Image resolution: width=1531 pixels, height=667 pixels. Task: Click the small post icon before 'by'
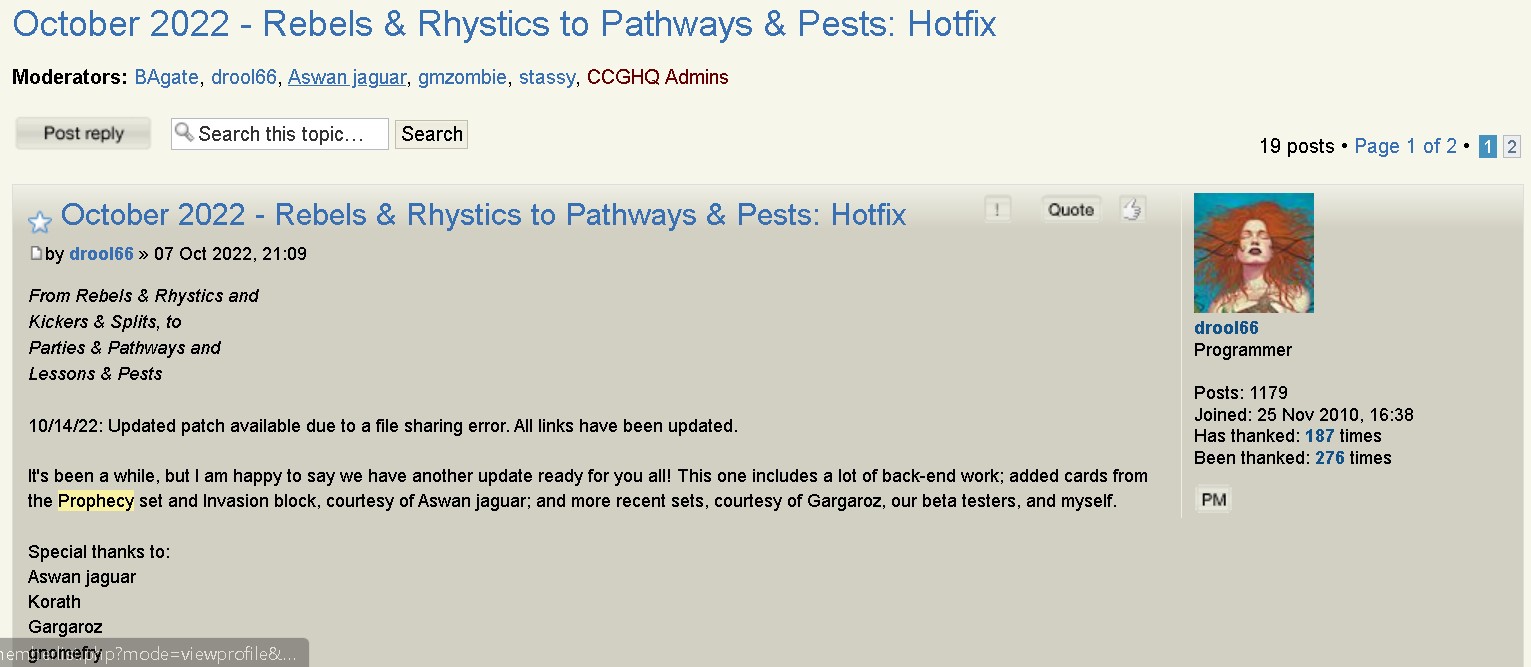(x=36, y=253)
